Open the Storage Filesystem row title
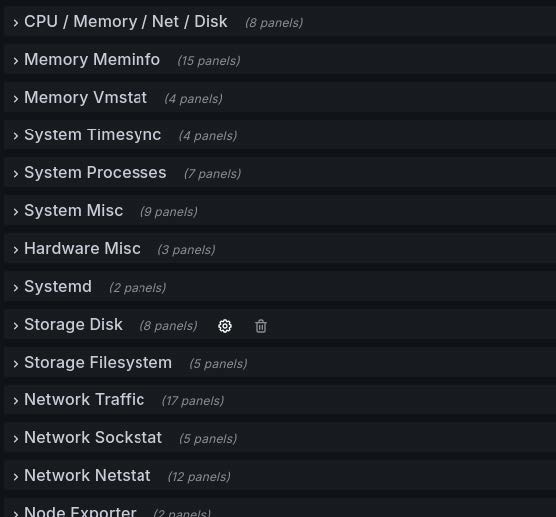 (x=98, y=362)
